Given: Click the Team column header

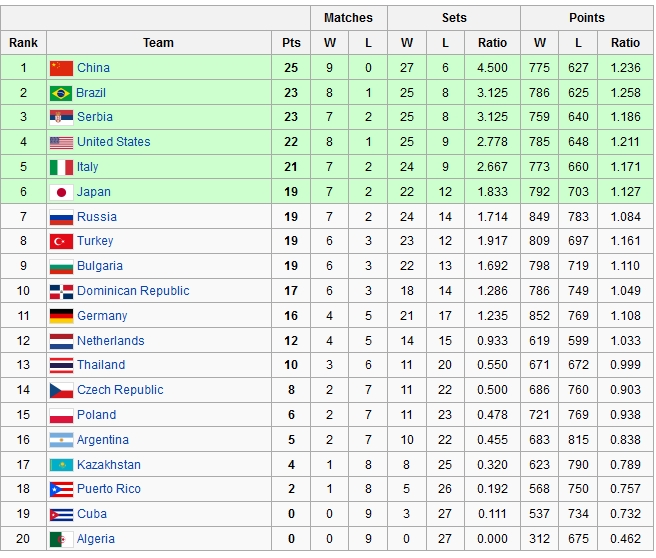Looking at the screenshot, I should (x=158, y=43).
